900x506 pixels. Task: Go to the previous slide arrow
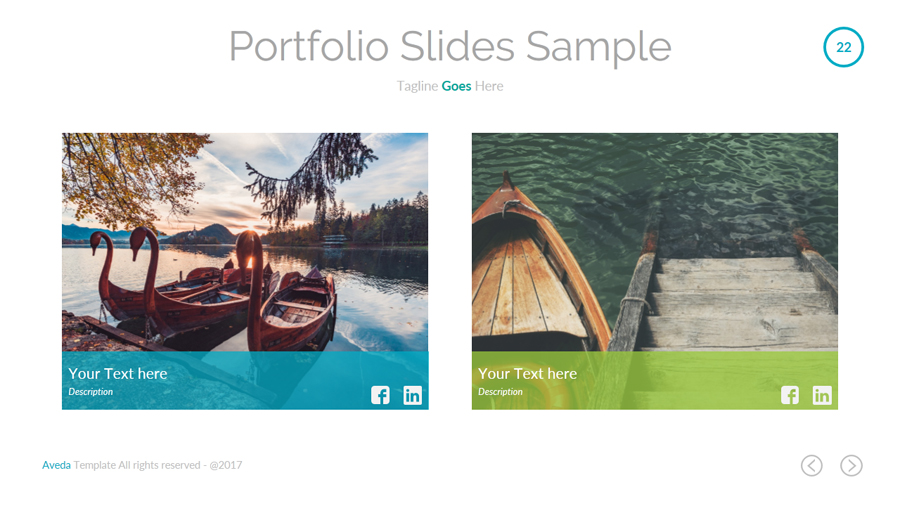tap(812, 465)
